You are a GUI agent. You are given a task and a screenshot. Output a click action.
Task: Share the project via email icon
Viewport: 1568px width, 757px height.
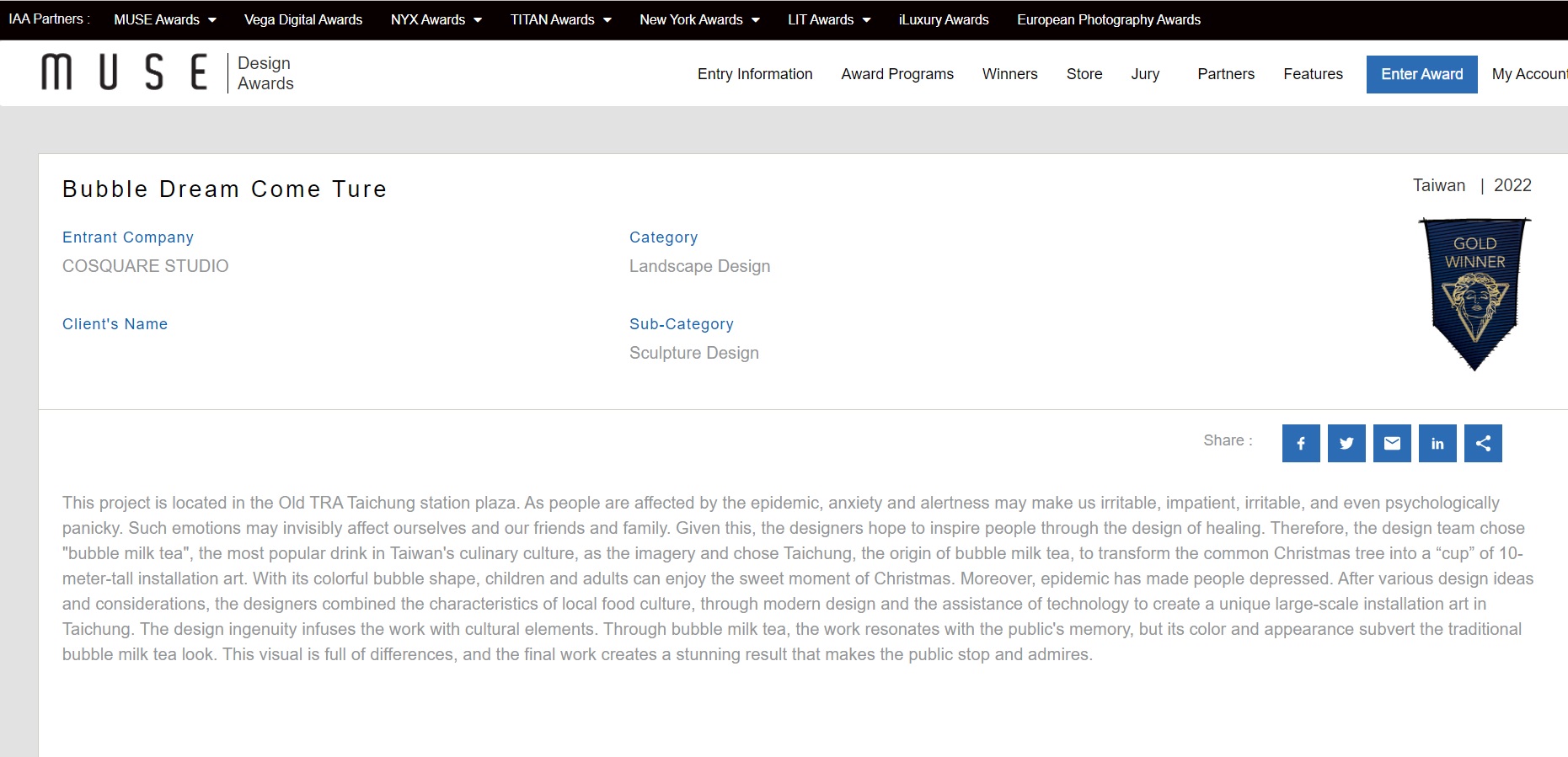pos(1392,444)
